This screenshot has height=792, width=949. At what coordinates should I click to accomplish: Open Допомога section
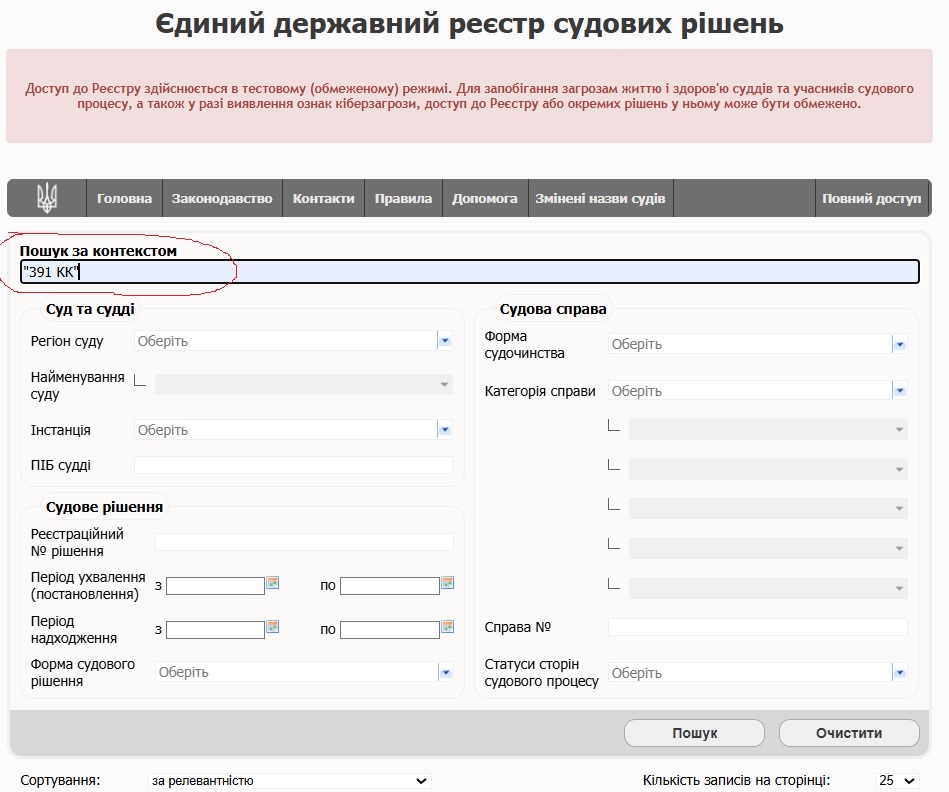(485, 198)
